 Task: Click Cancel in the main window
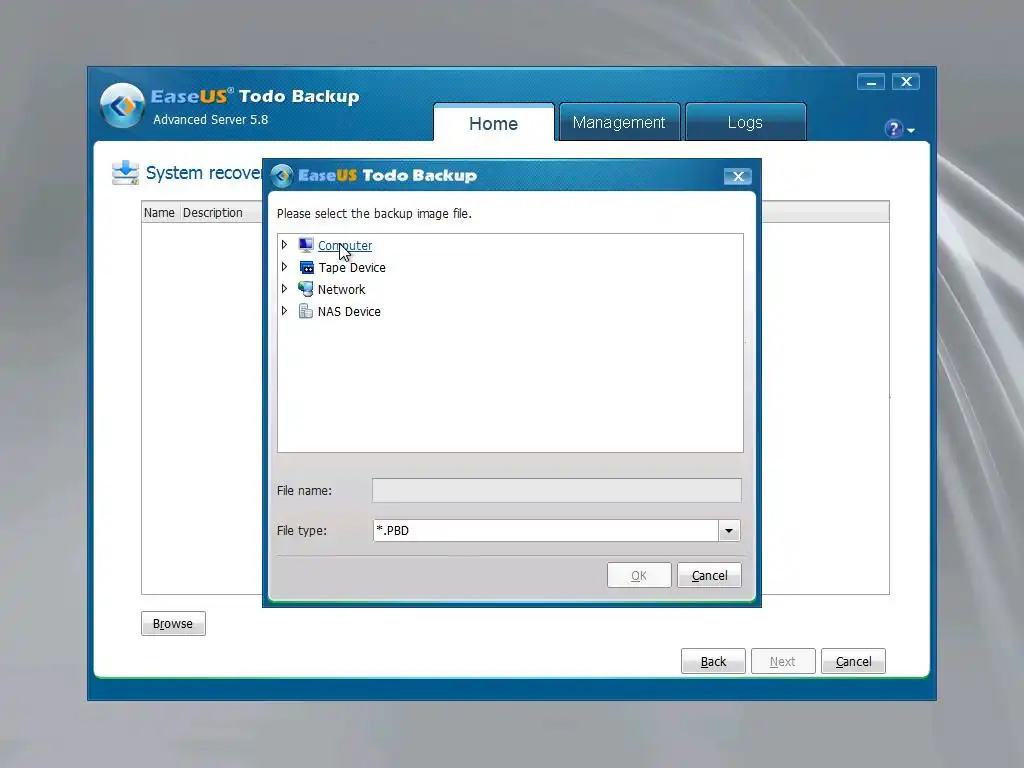click(x=853, y=662)
